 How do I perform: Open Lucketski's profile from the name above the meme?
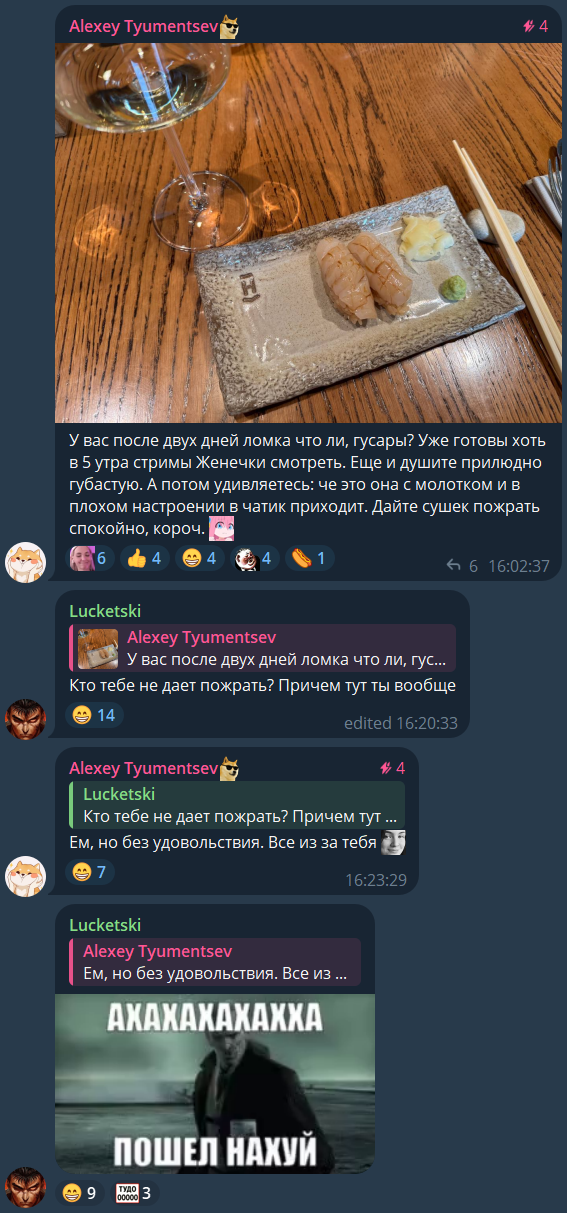(105, 925)
